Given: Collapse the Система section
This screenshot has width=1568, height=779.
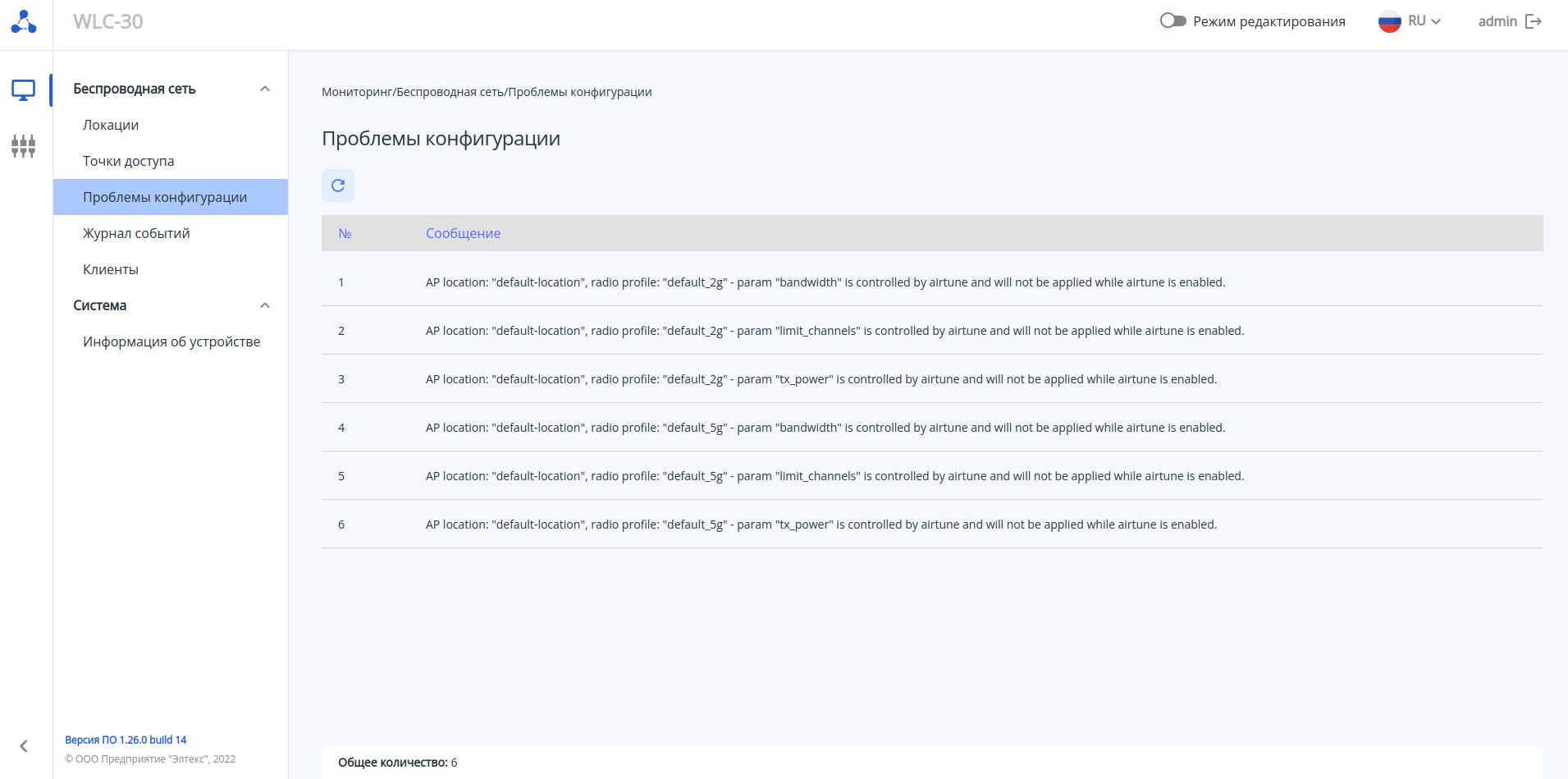Looking at the screenshot, I should pyautogui.click(x=265, y=305).
